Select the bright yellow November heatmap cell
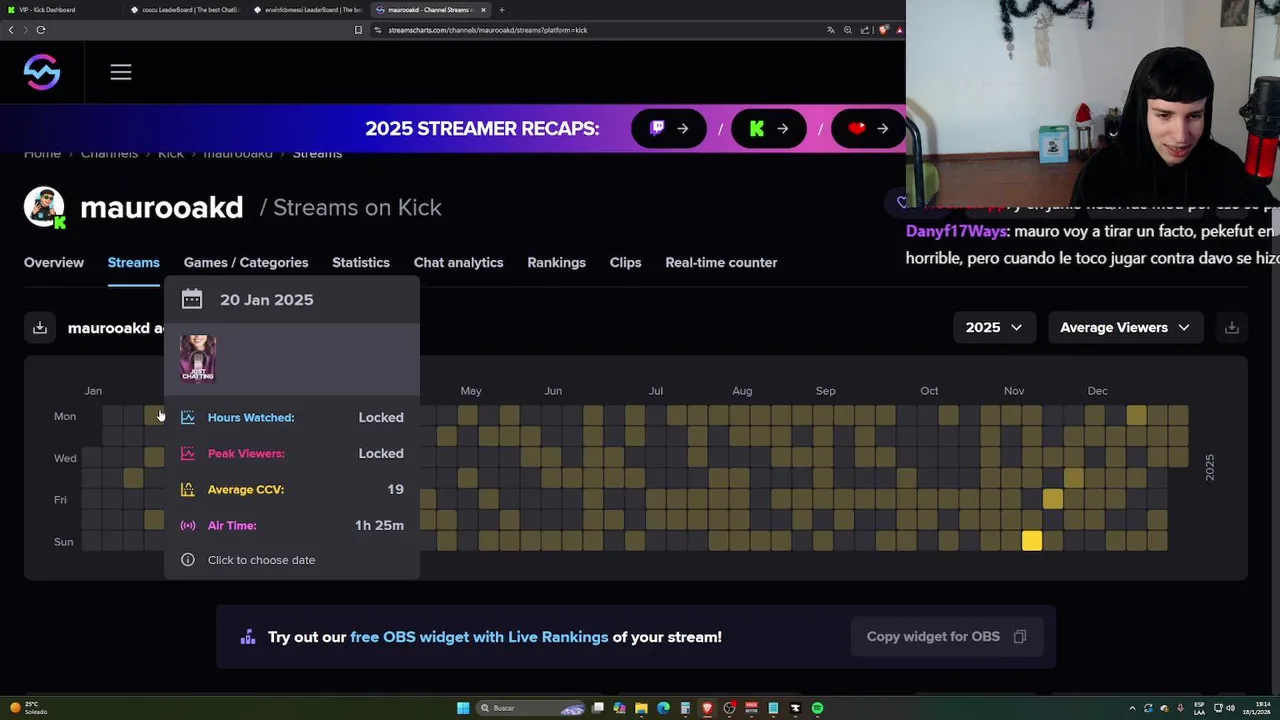1280x720 pixels. [x=1032, y=541]
